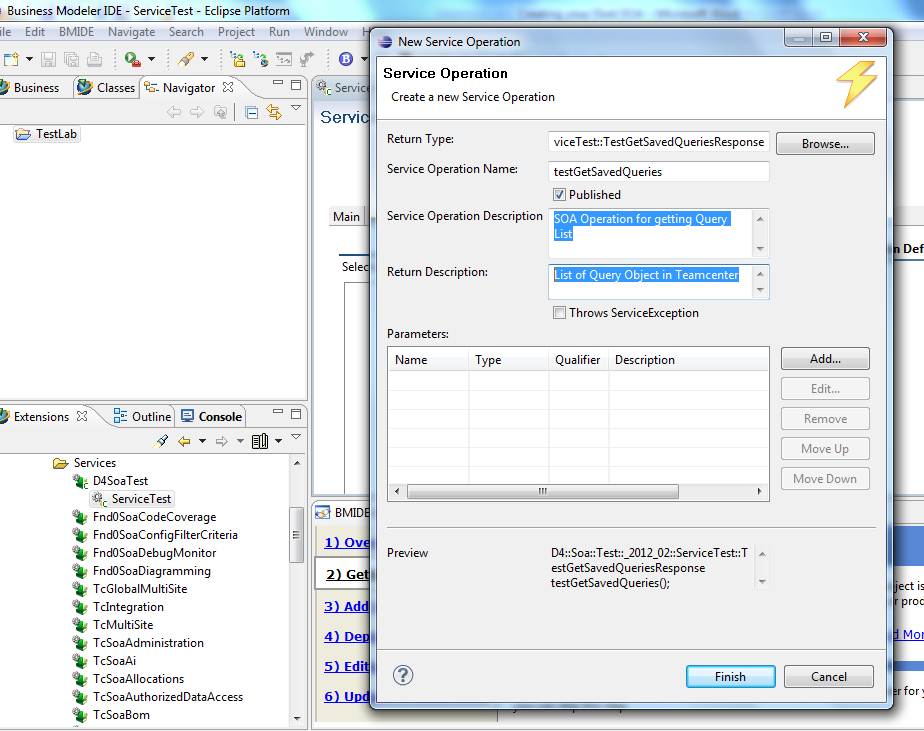The width and height of the screenshot is (924, 731).
Task: Click the yellow highlighter Search icon in the main toolbar
Action: [x=186, y=59]
